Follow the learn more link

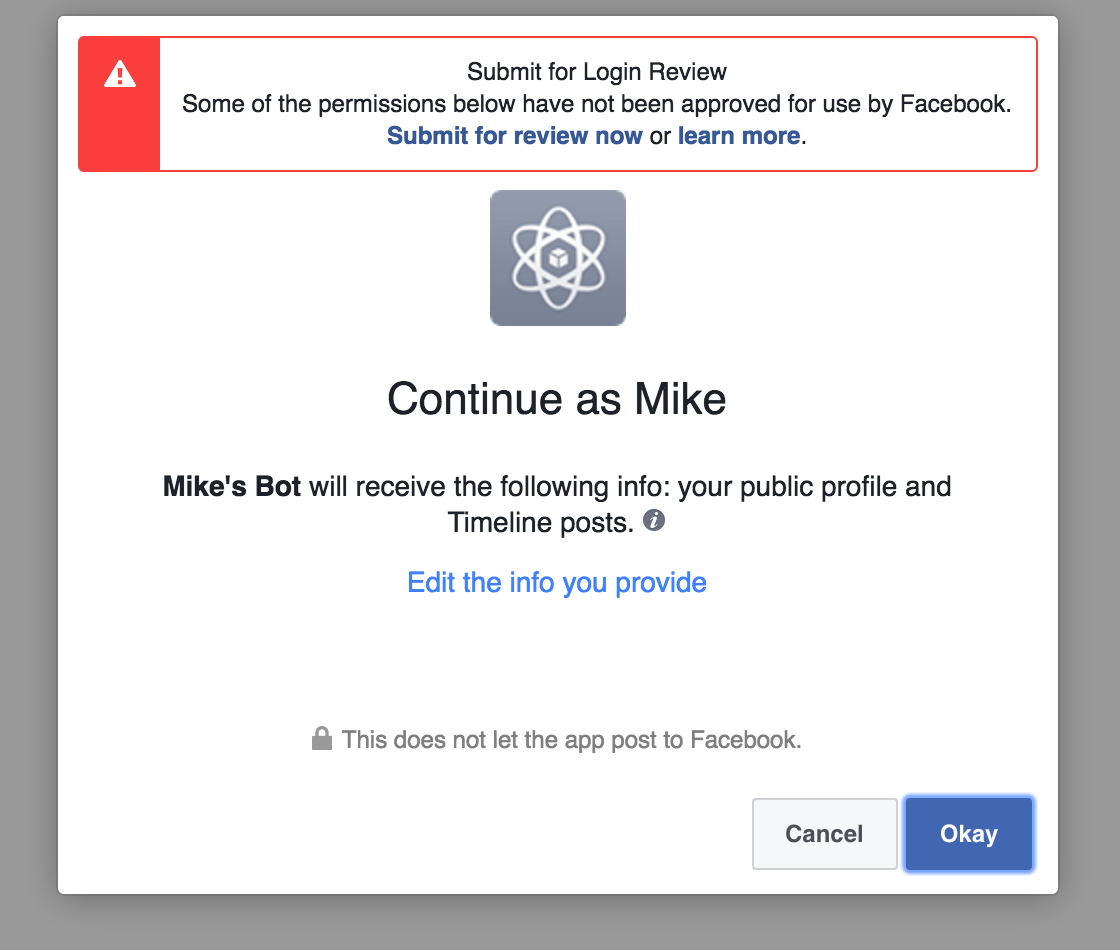tap(738, 136)
